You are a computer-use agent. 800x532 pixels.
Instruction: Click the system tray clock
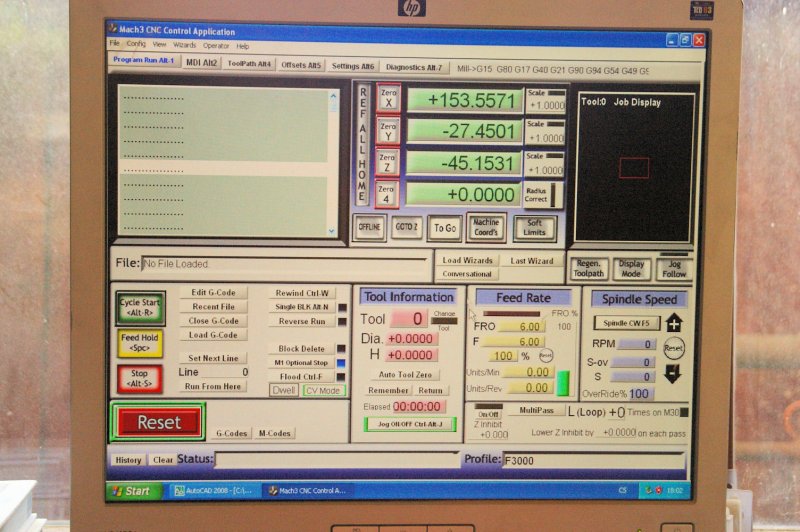[674, 491]
